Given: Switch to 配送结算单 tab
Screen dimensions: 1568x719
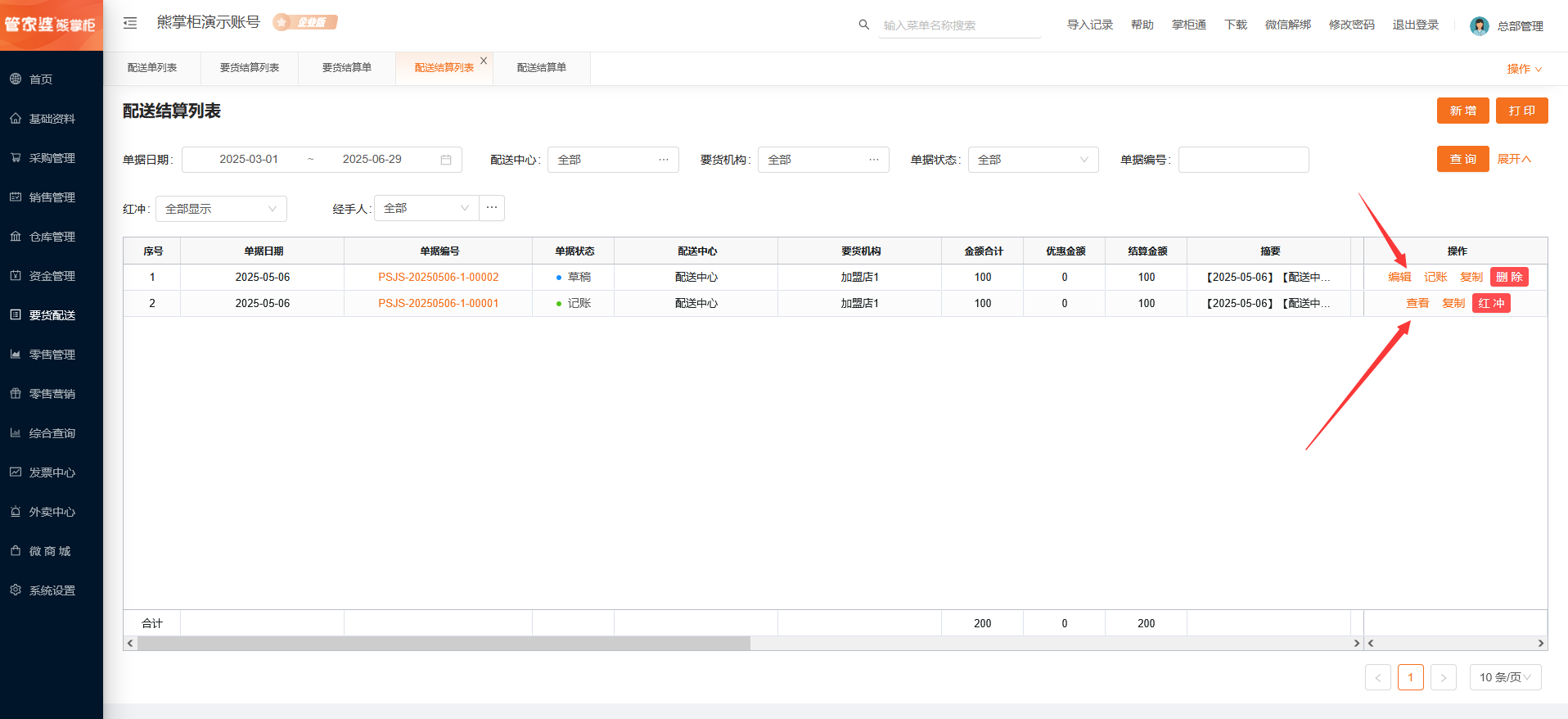Looking at the screenshot, I should [542, 68].
